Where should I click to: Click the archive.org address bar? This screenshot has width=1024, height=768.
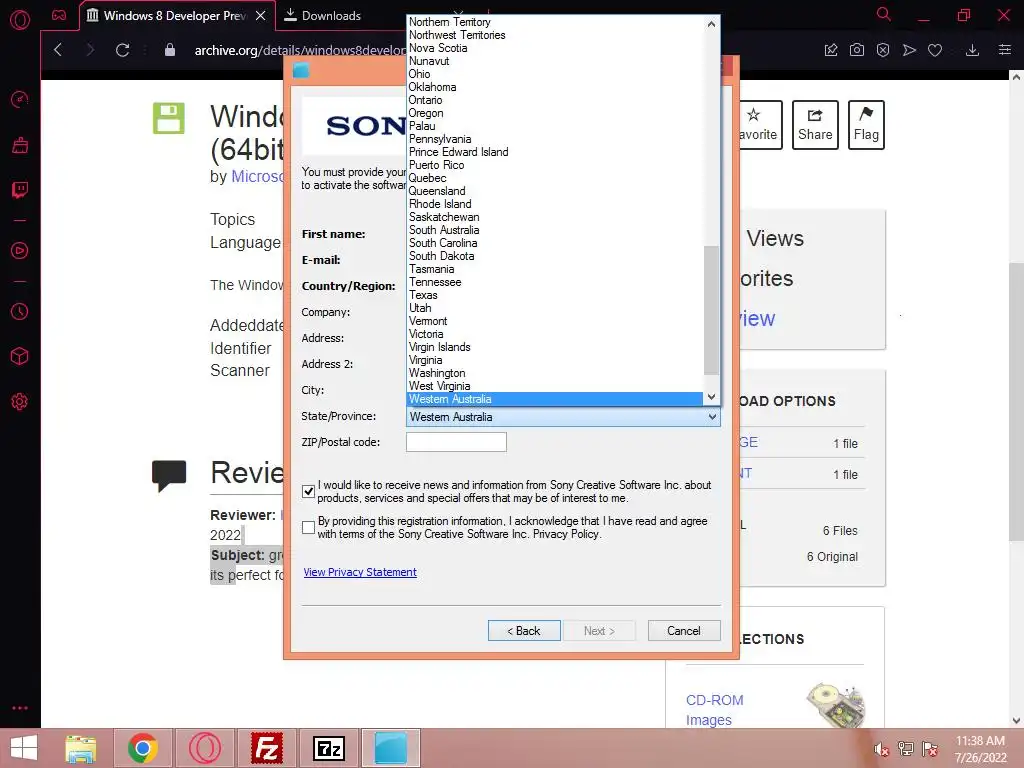pos(300,50)
